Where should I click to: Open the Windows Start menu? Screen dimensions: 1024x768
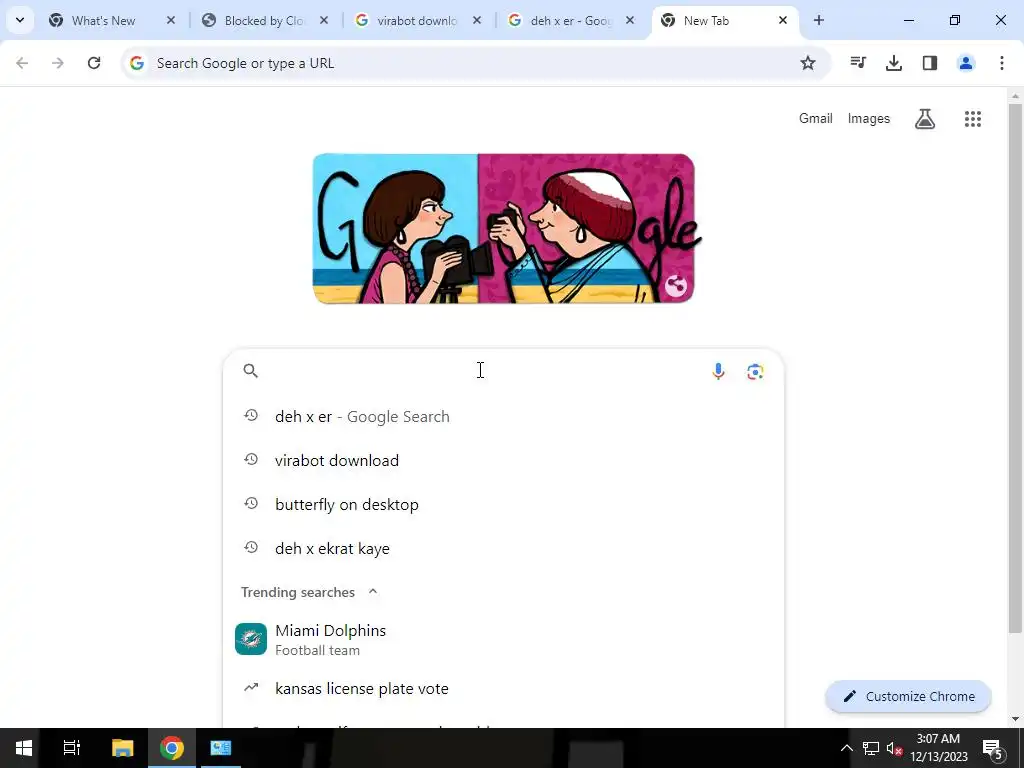(x=24, y=748)
